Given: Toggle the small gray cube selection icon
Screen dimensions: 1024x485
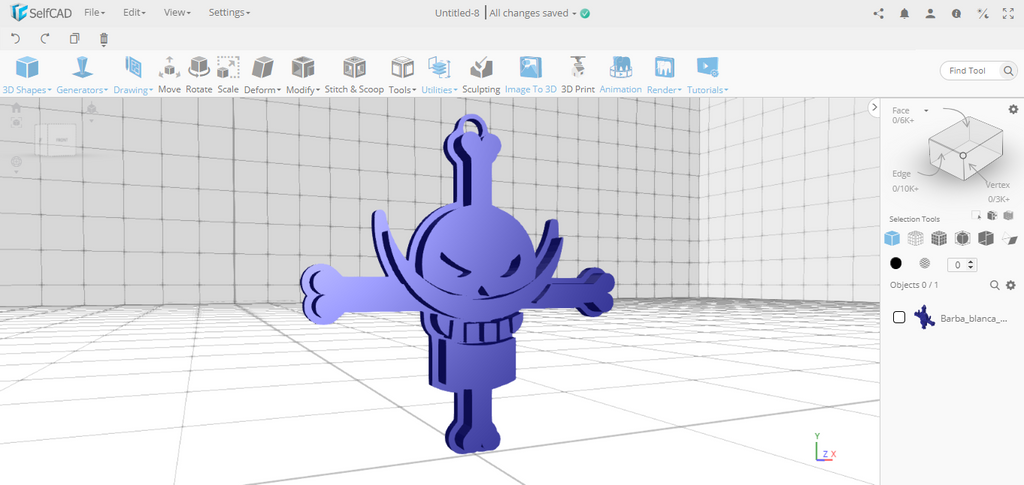Looking at the screenshot, I should (1008, 215).
